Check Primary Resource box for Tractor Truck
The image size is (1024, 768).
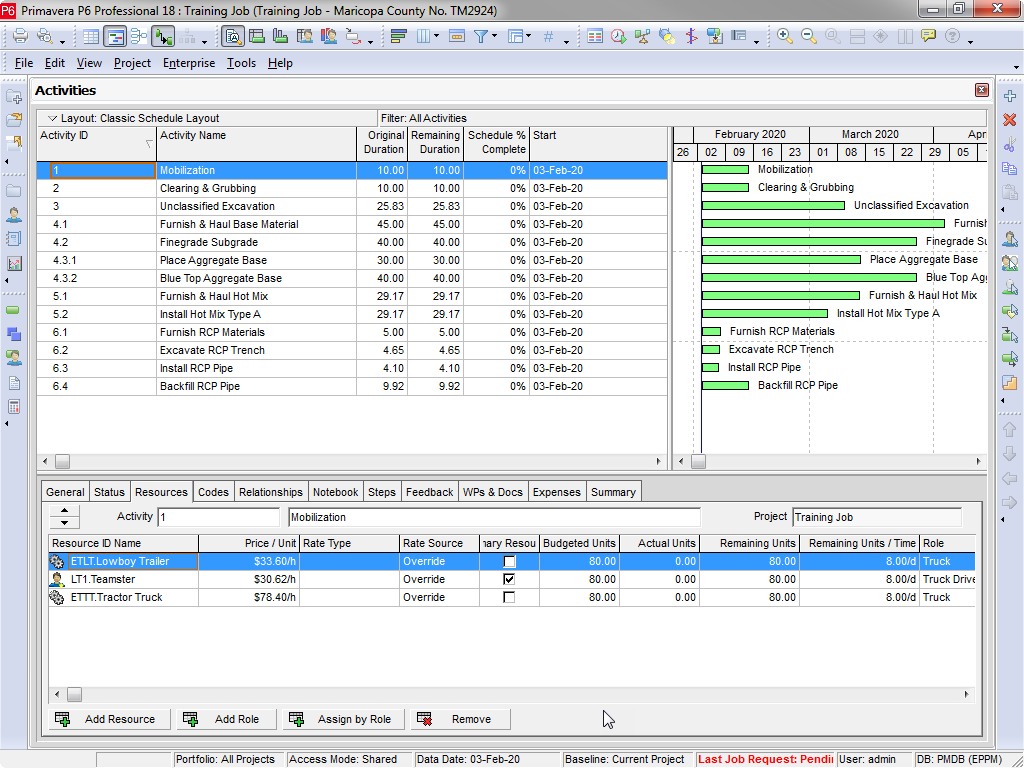pyautogui.click(x=509, y=598)
